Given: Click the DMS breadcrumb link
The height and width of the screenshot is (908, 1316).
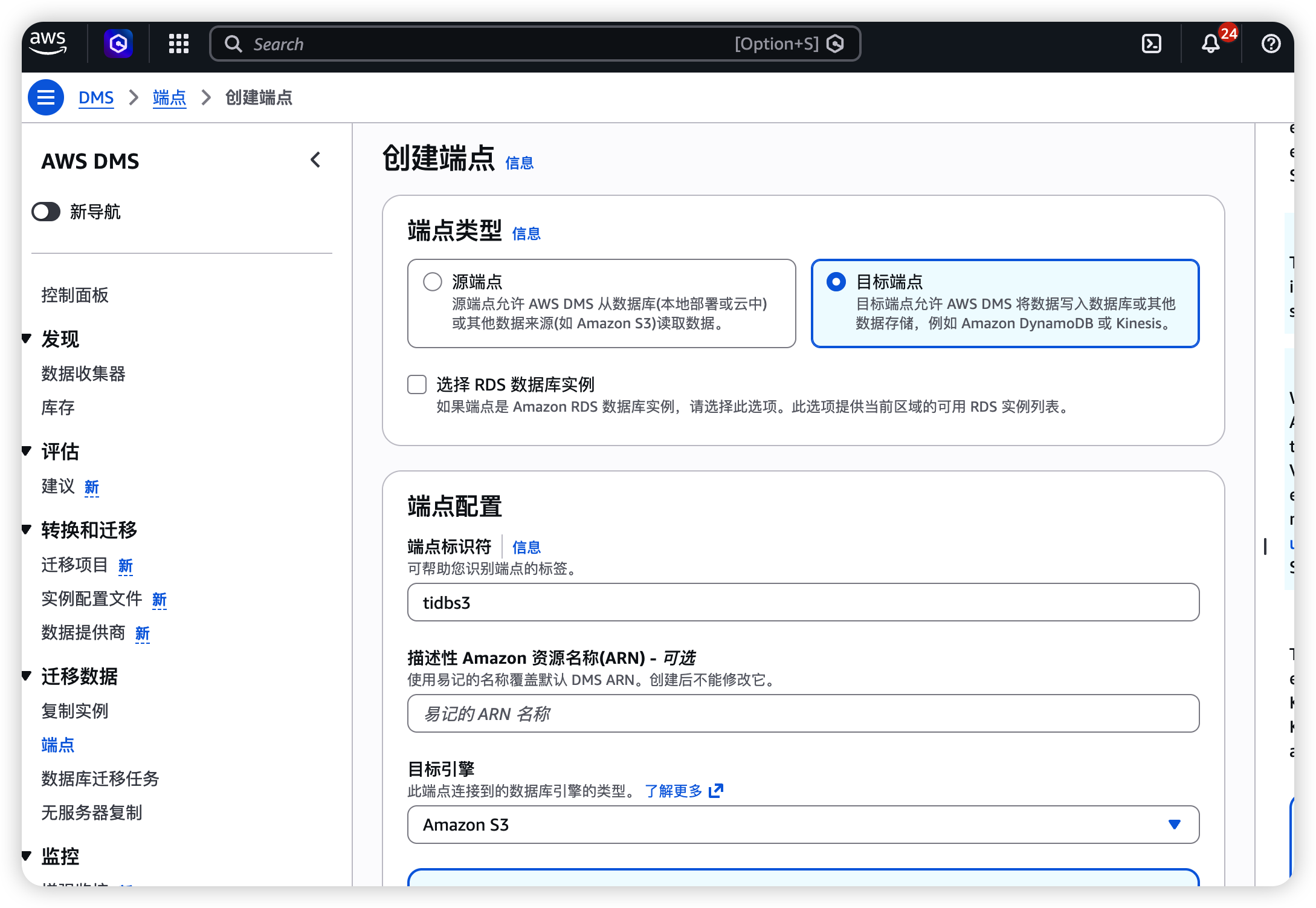Looking at the screenshot, I should tap(96, 97).
